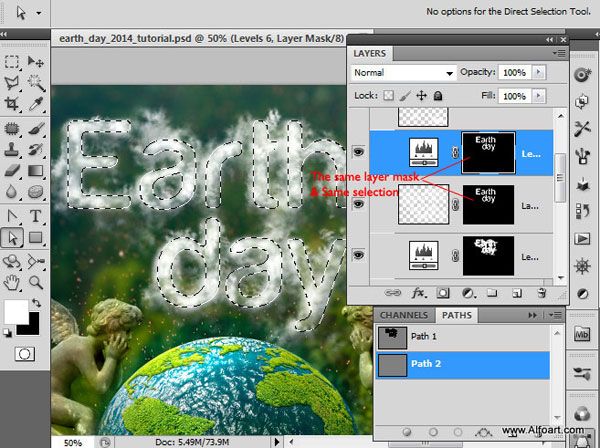Reset default foreground and background colors
Screen dimensions: 600x448
coord(7,333)
